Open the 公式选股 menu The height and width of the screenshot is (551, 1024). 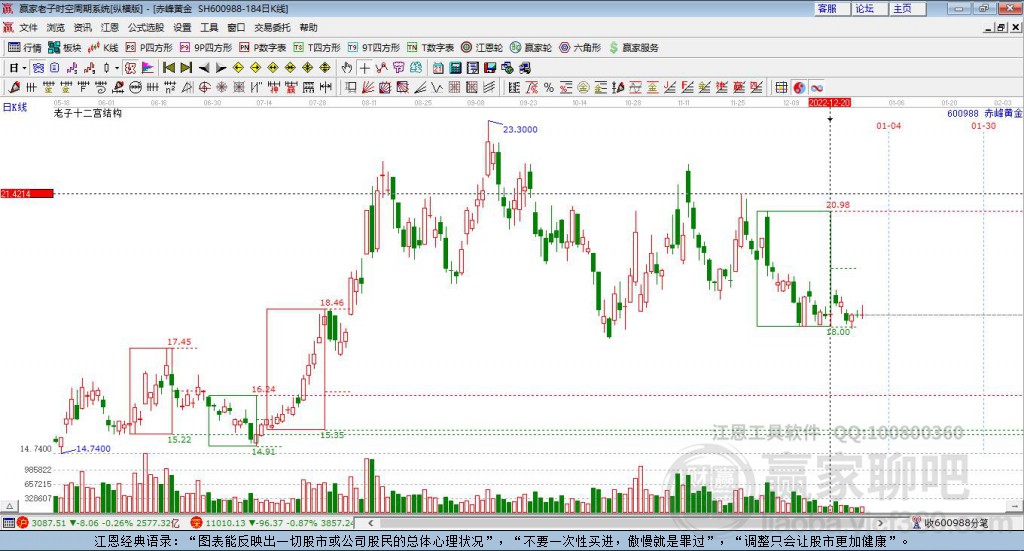click(x=146, y=27)
